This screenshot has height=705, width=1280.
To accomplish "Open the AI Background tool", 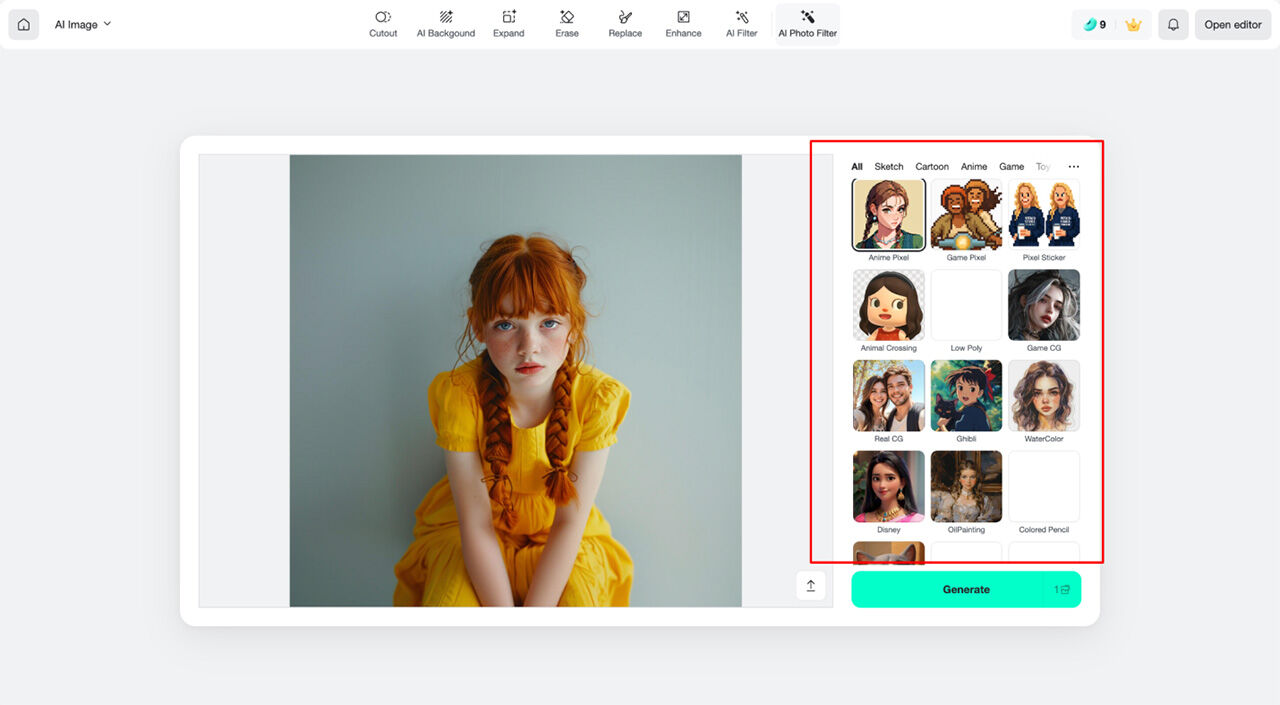I will 446,24.
